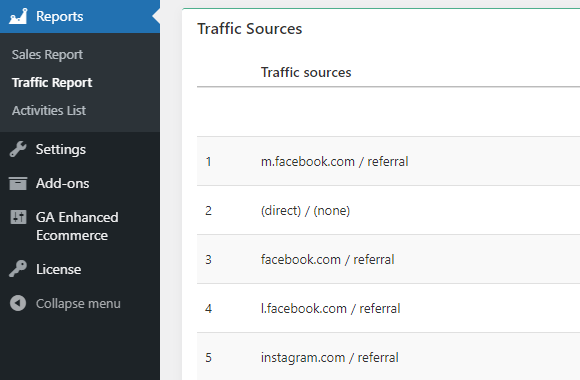580x380 pixels.
Task: Click the Add-ons archive box icon
Action: pos(18,183)
